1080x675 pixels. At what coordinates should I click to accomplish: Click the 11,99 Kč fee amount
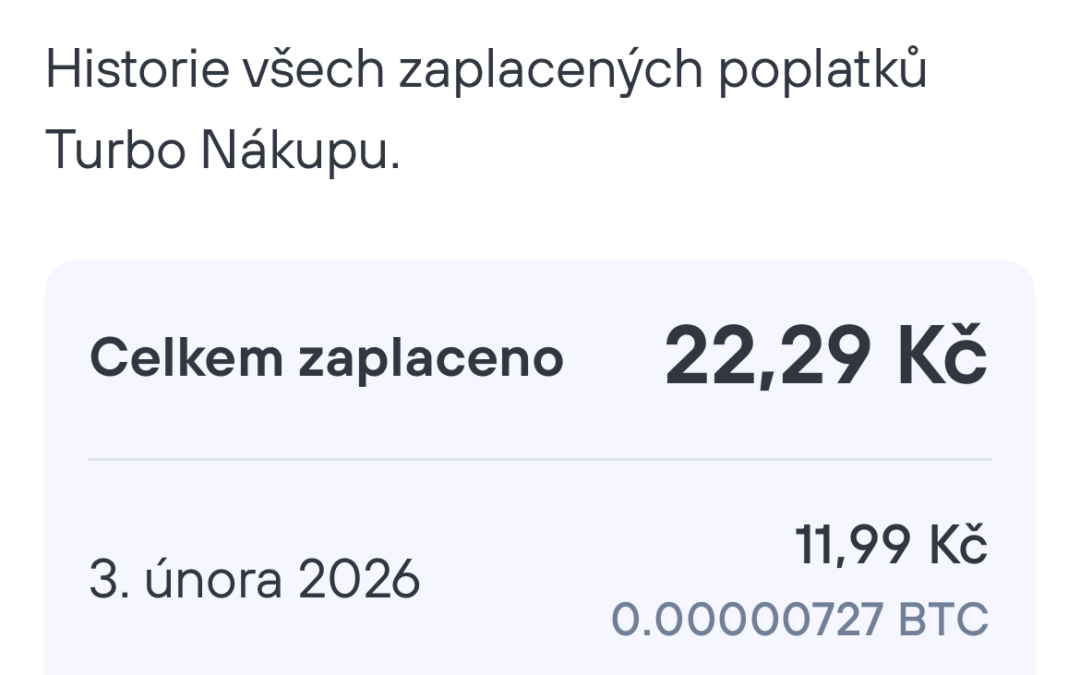[x=891, y=545]
